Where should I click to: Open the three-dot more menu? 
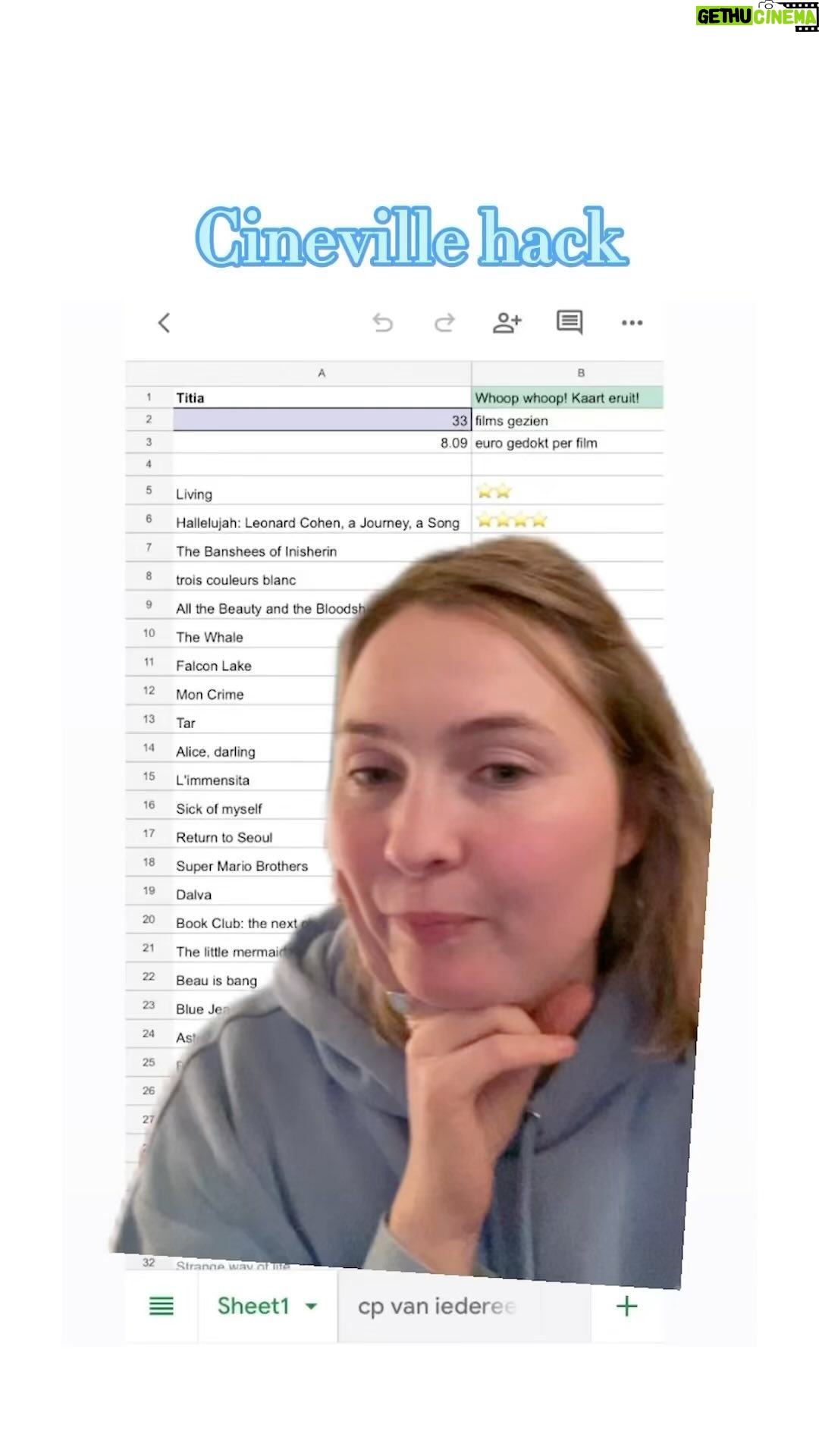[632, 323]
